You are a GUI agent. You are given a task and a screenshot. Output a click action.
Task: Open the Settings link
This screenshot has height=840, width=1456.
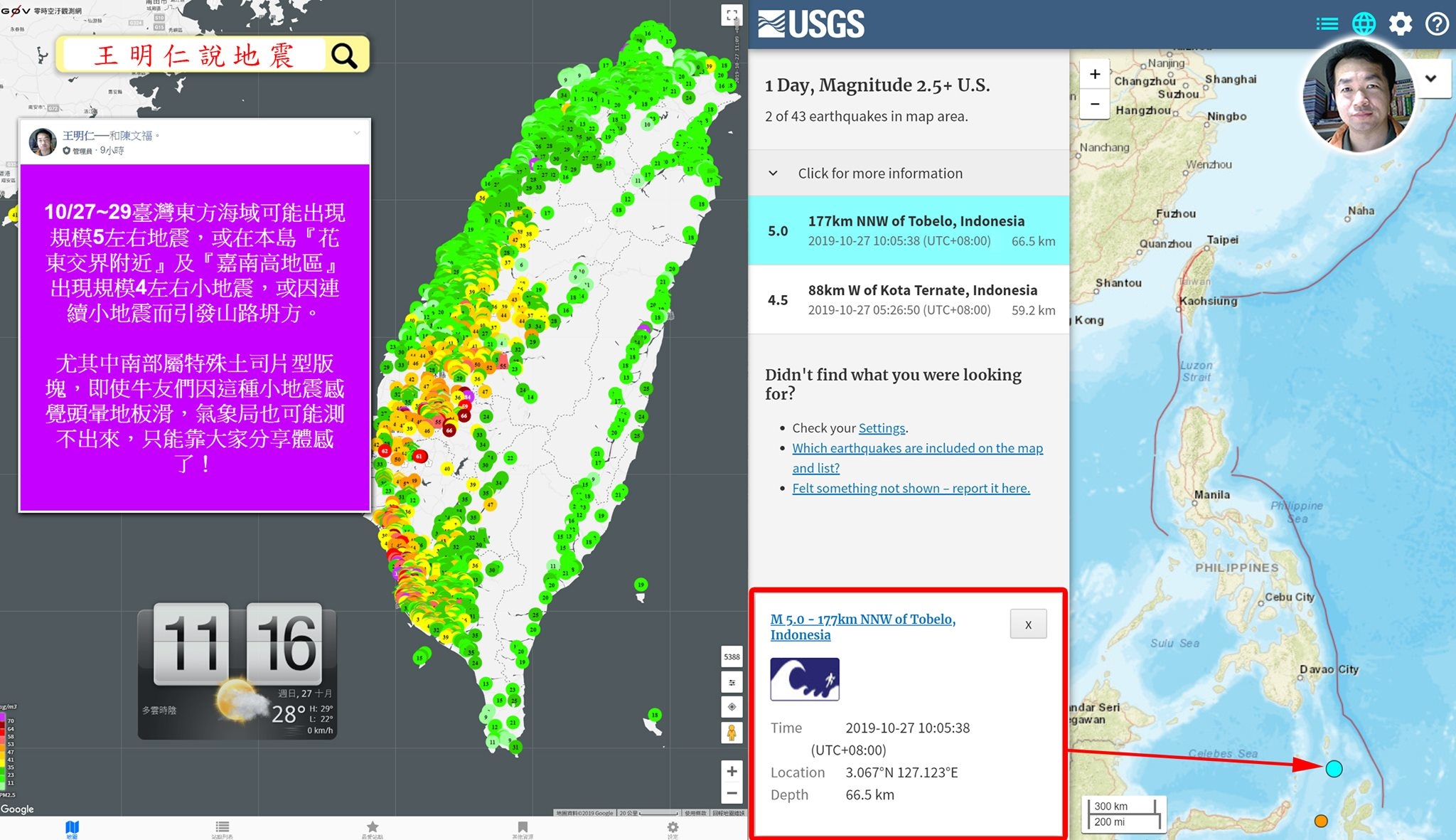(x=882, y=428)
